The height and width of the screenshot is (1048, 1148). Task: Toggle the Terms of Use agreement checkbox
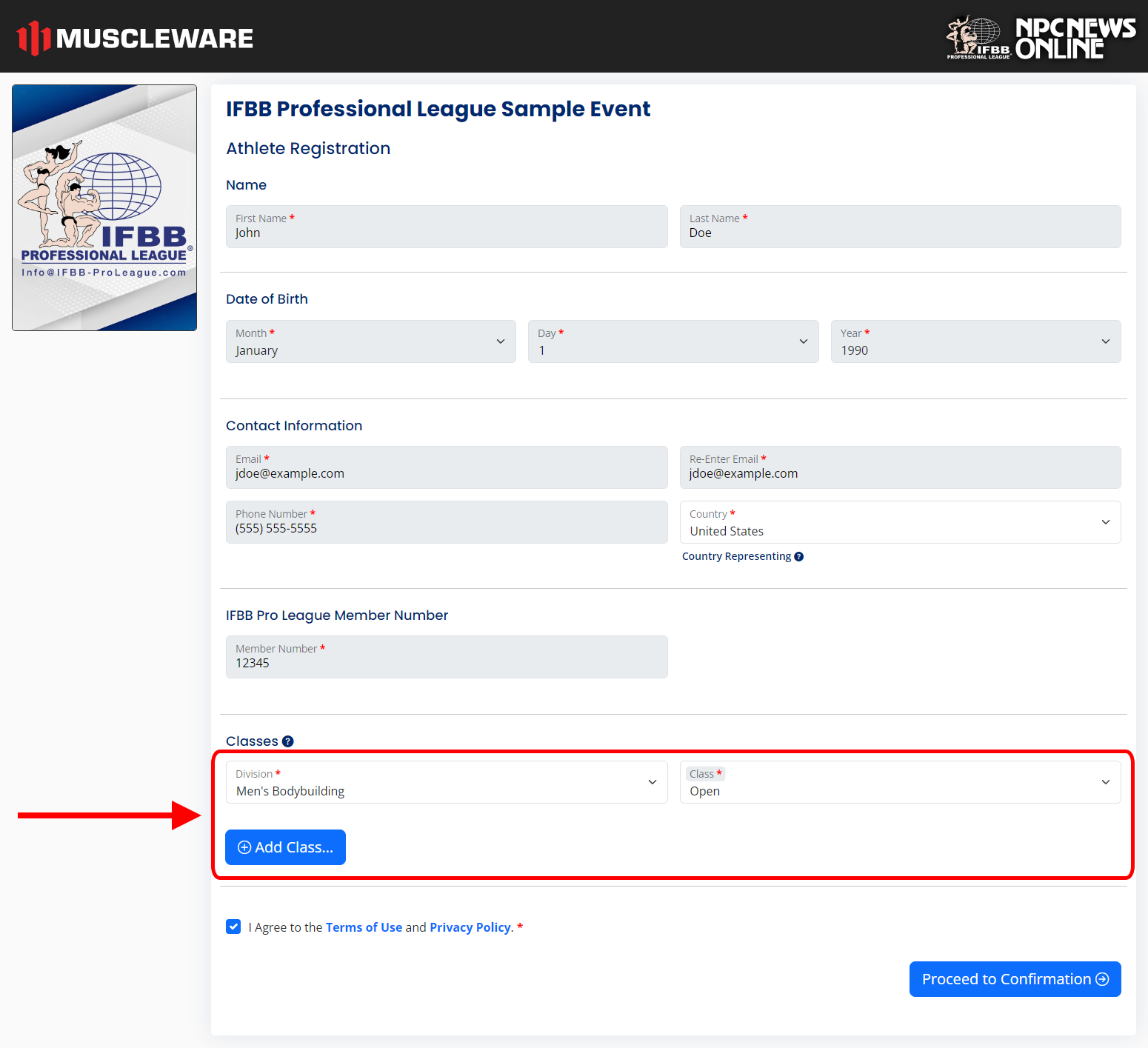pyautogui.click(x=233, y=927)
